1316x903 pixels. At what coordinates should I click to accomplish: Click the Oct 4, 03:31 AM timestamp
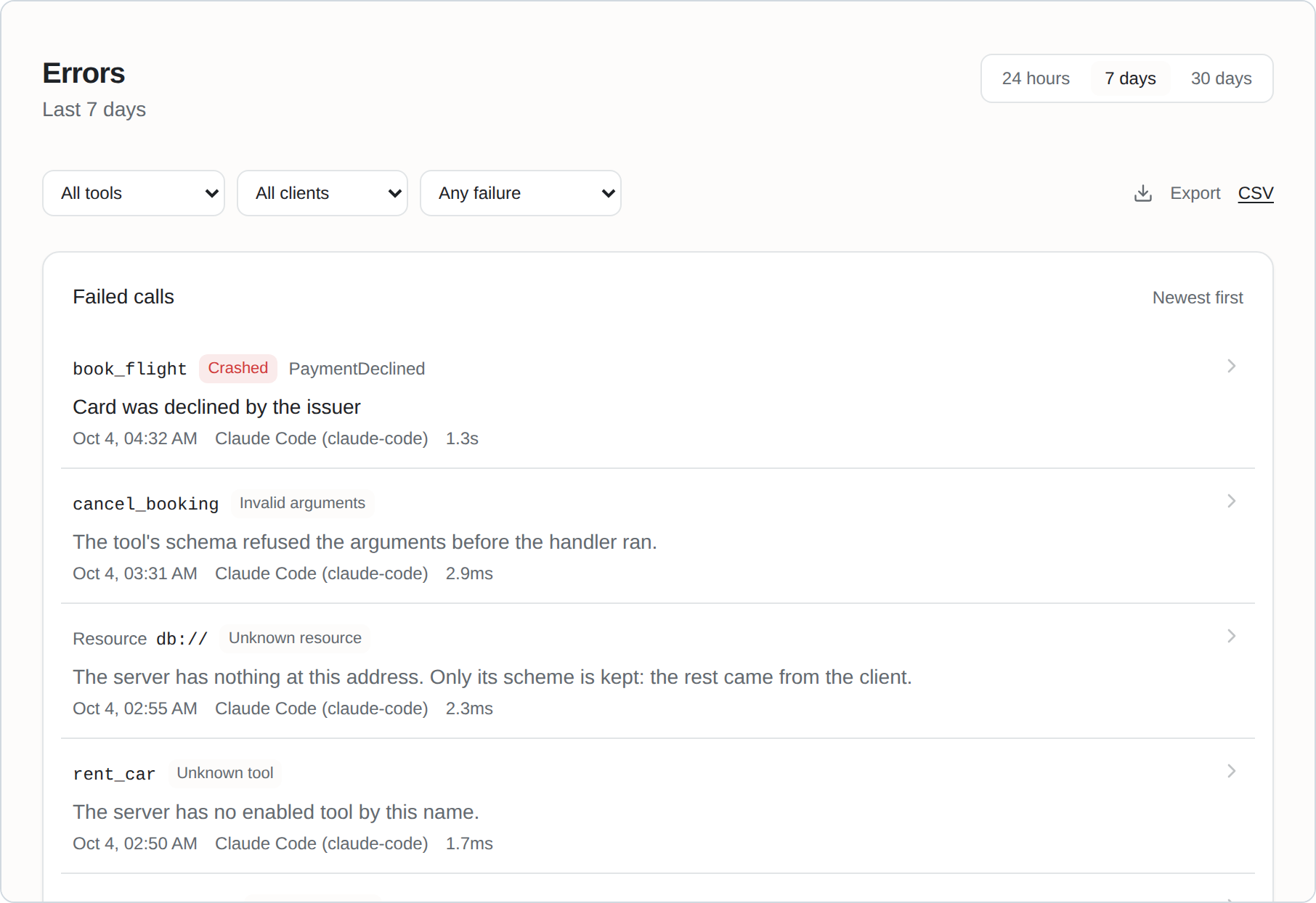[135, 573]
